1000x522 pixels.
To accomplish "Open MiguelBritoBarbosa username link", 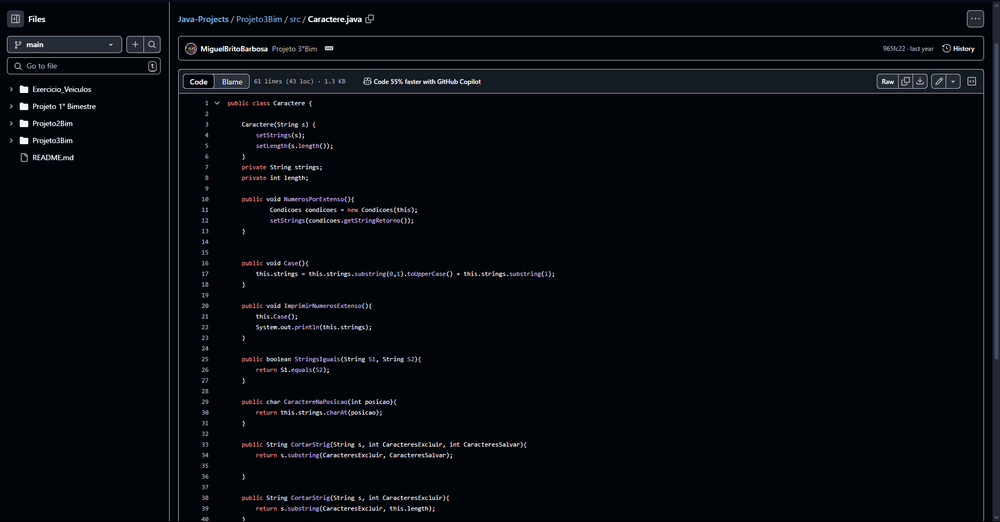I will pos(234,48).
